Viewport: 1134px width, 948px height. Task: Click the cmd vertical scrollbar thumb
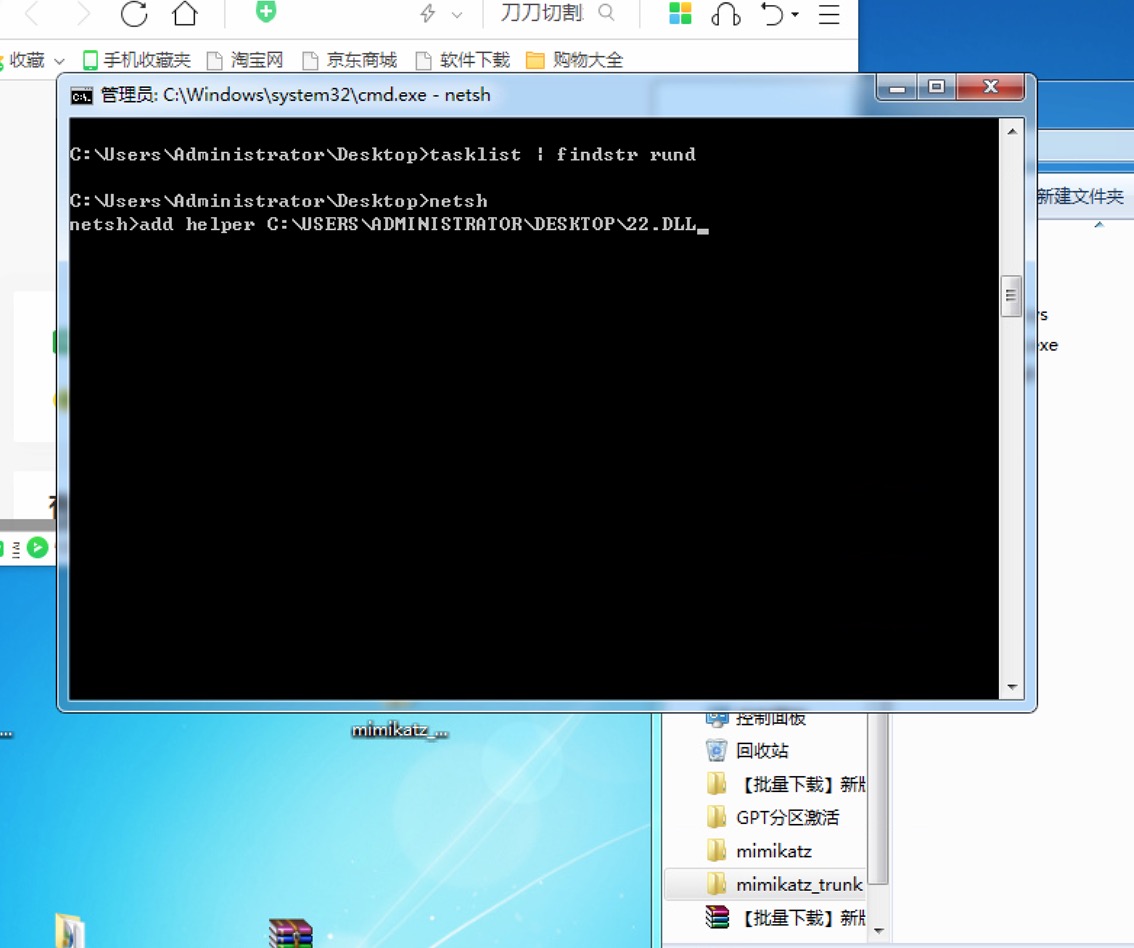[x=1011, y=296]
